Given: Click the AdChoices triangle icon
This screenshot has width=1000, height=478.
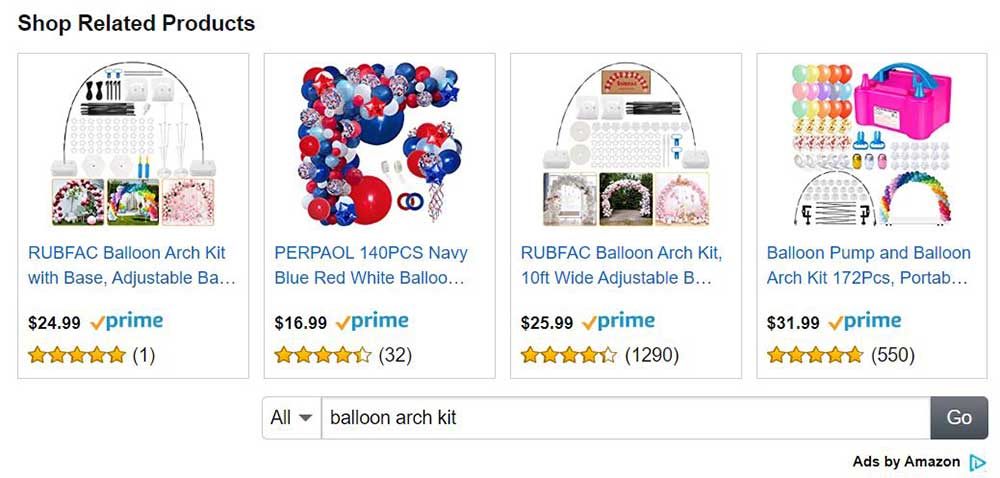Looking at the screenshot, I should 977,462.
